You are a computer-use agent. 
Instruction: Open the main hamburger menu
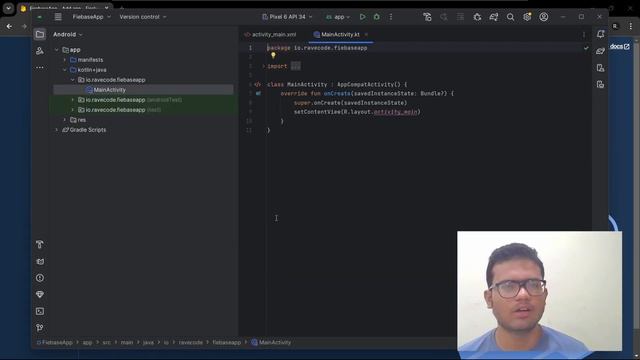tap(58, 17)
